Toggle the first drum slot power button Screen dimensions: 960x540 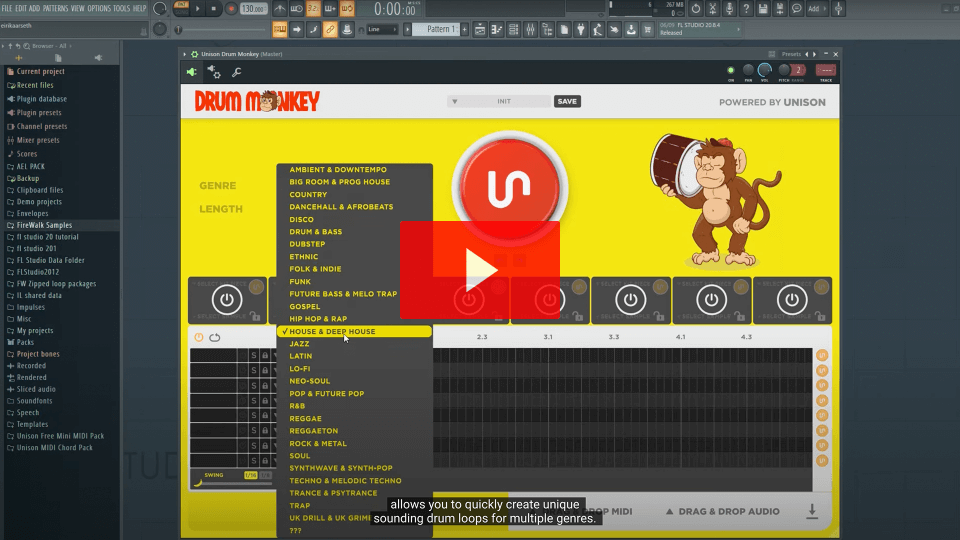(x=227, y=300)
